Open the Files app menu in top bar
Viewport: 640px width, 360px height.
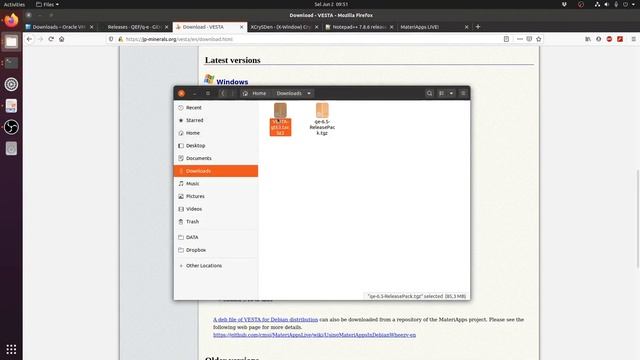point(47,4)
